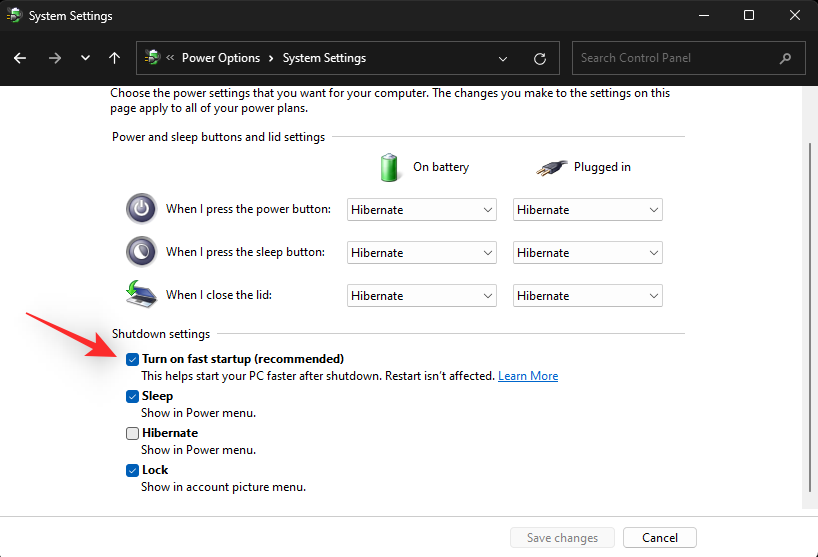
Task: Toggle the Sleep checkbox
Action: [133, 396]
